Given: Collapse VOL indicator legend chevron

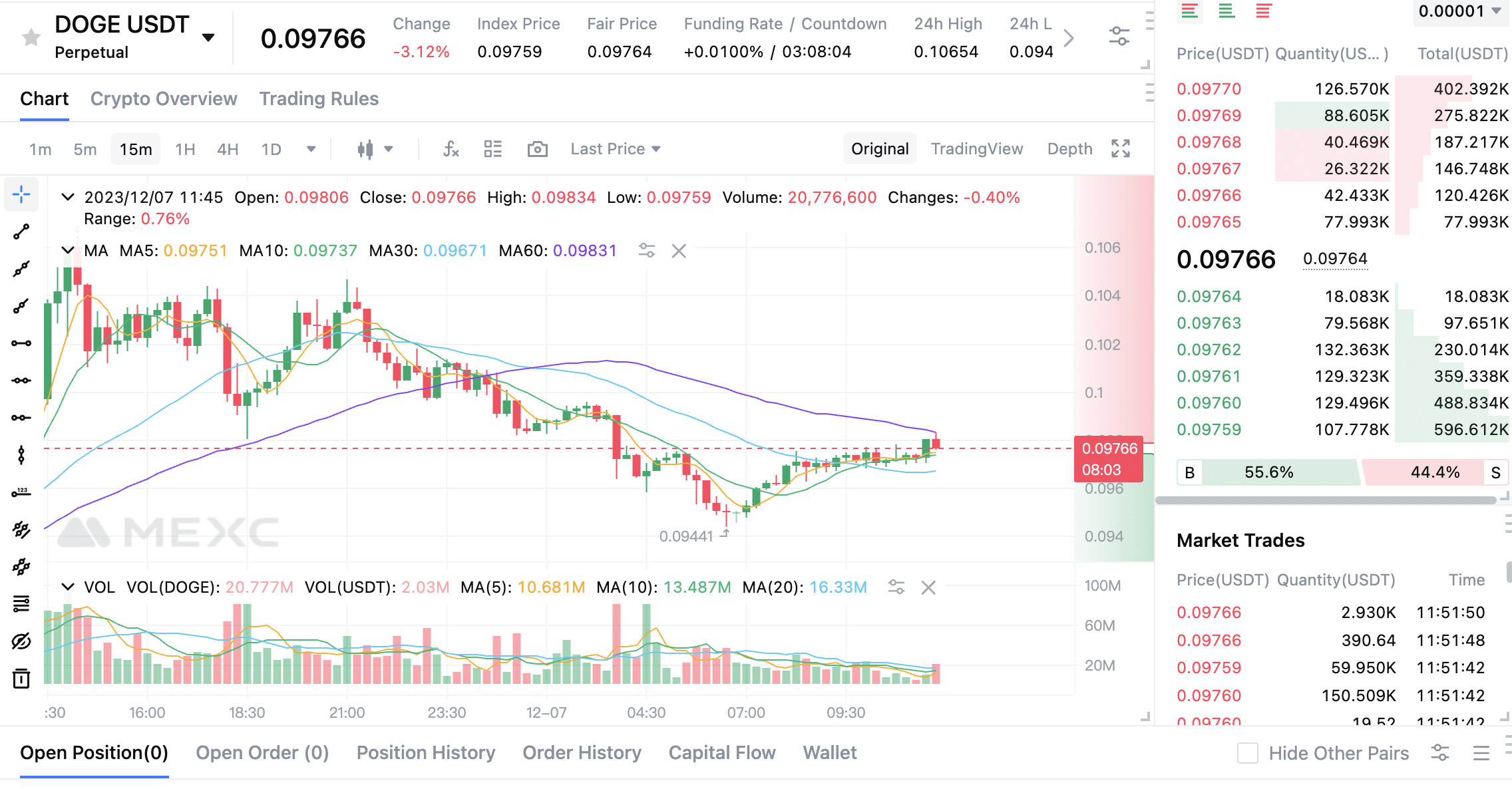Looking at the screenshot, I should coord(67,587).
